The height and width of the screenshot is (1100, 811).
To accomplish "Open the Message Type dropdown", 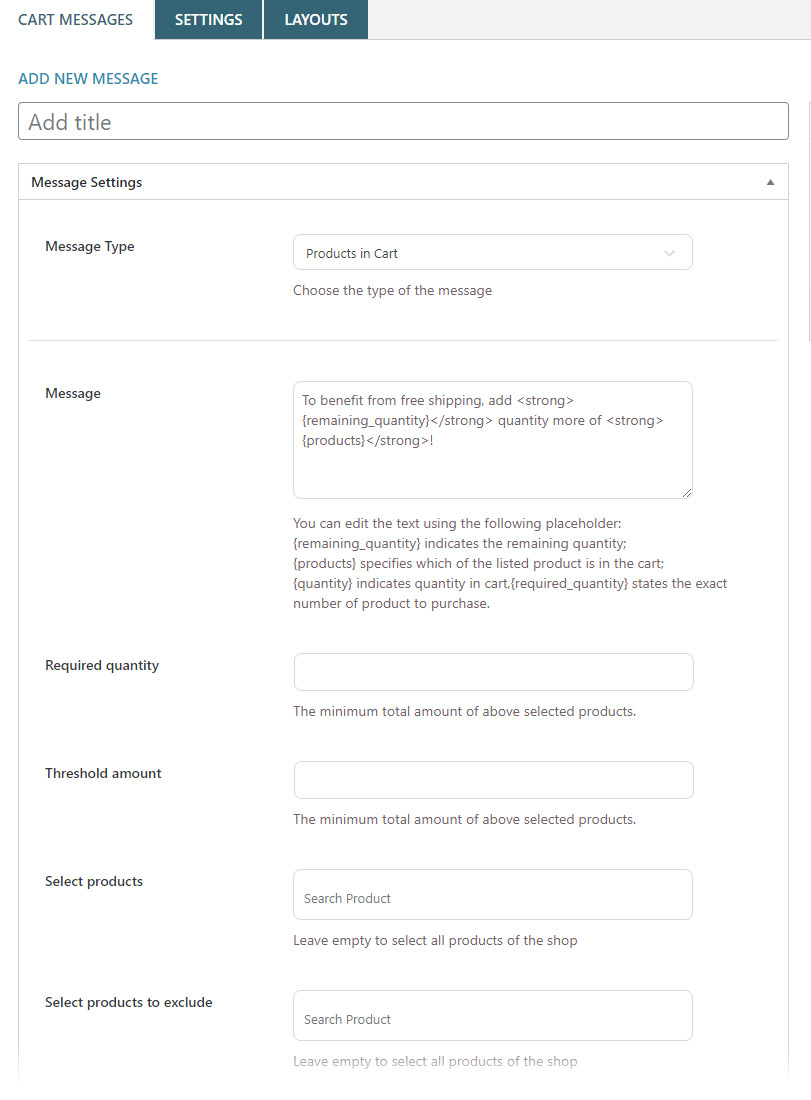I will (x=492, y=253).
